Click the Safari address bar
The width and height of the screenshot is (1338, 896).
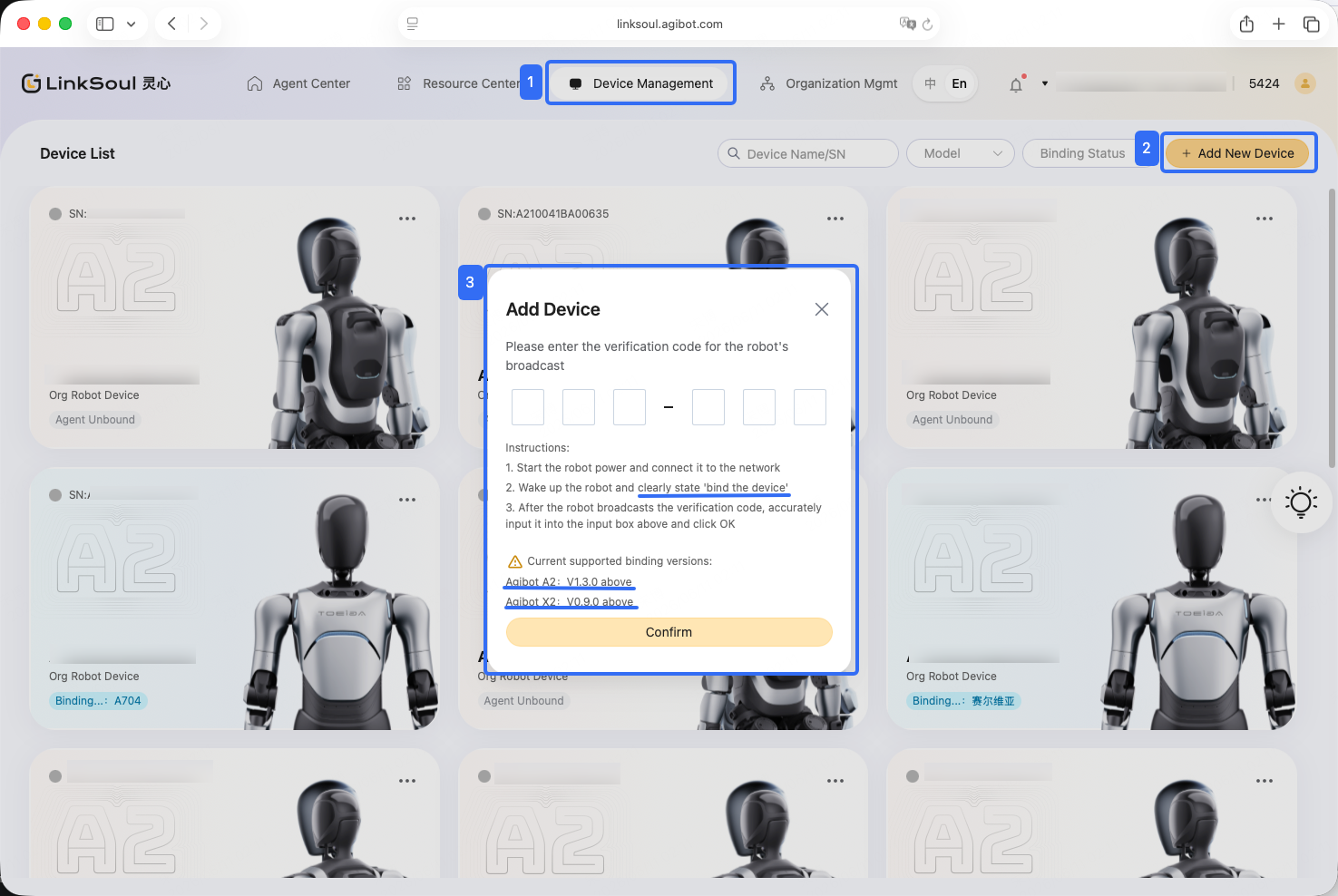669,24
